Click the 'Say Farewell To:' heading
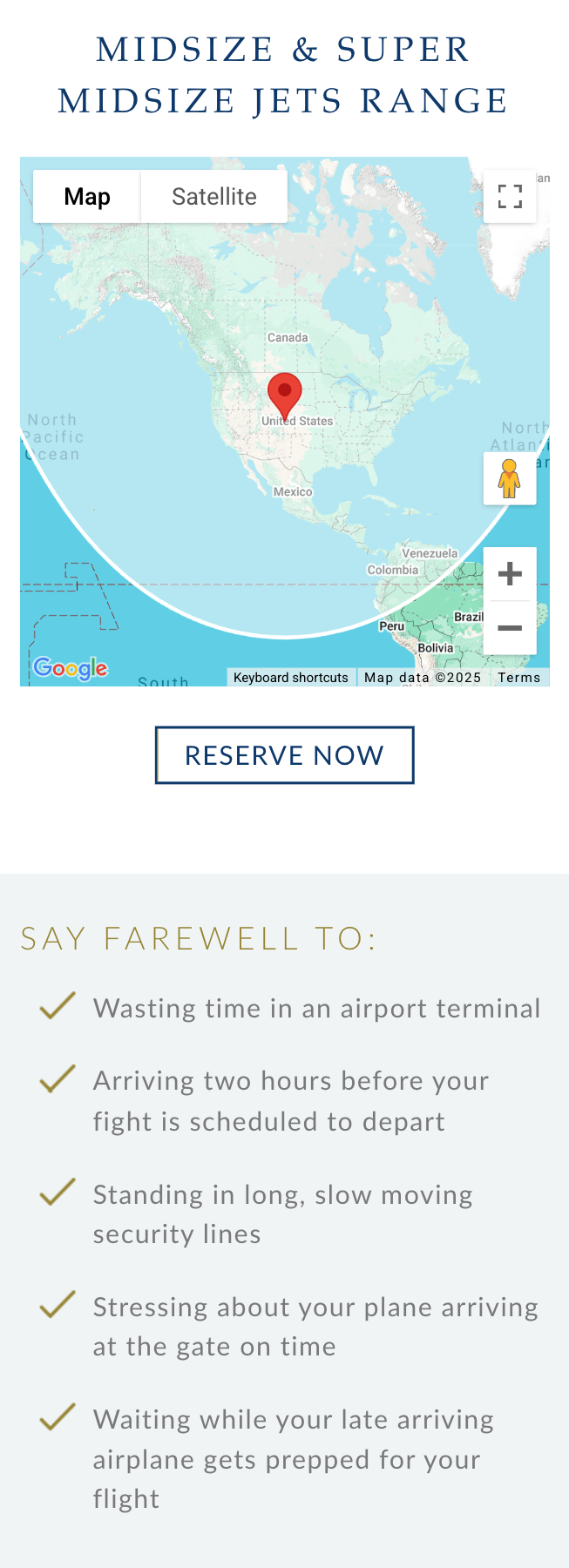The image size is (569, 1568). (x=199, y=938)
